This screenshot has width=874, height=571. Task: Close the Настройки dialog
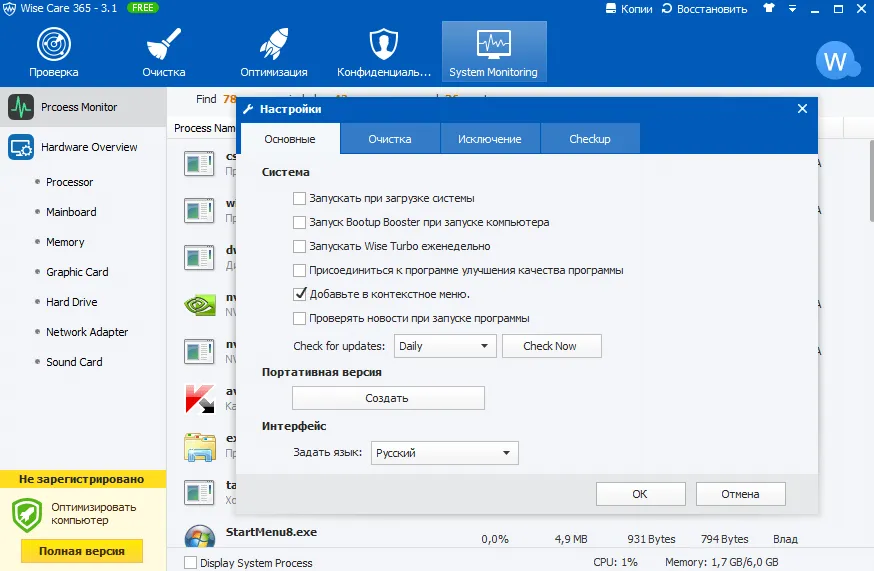(802, 109)
